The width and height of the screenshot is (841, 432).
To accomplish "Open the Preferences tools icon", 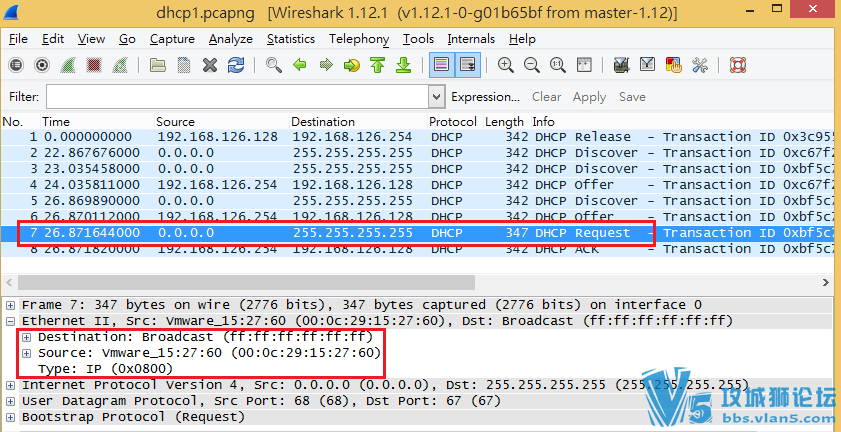I will (699, 65).
